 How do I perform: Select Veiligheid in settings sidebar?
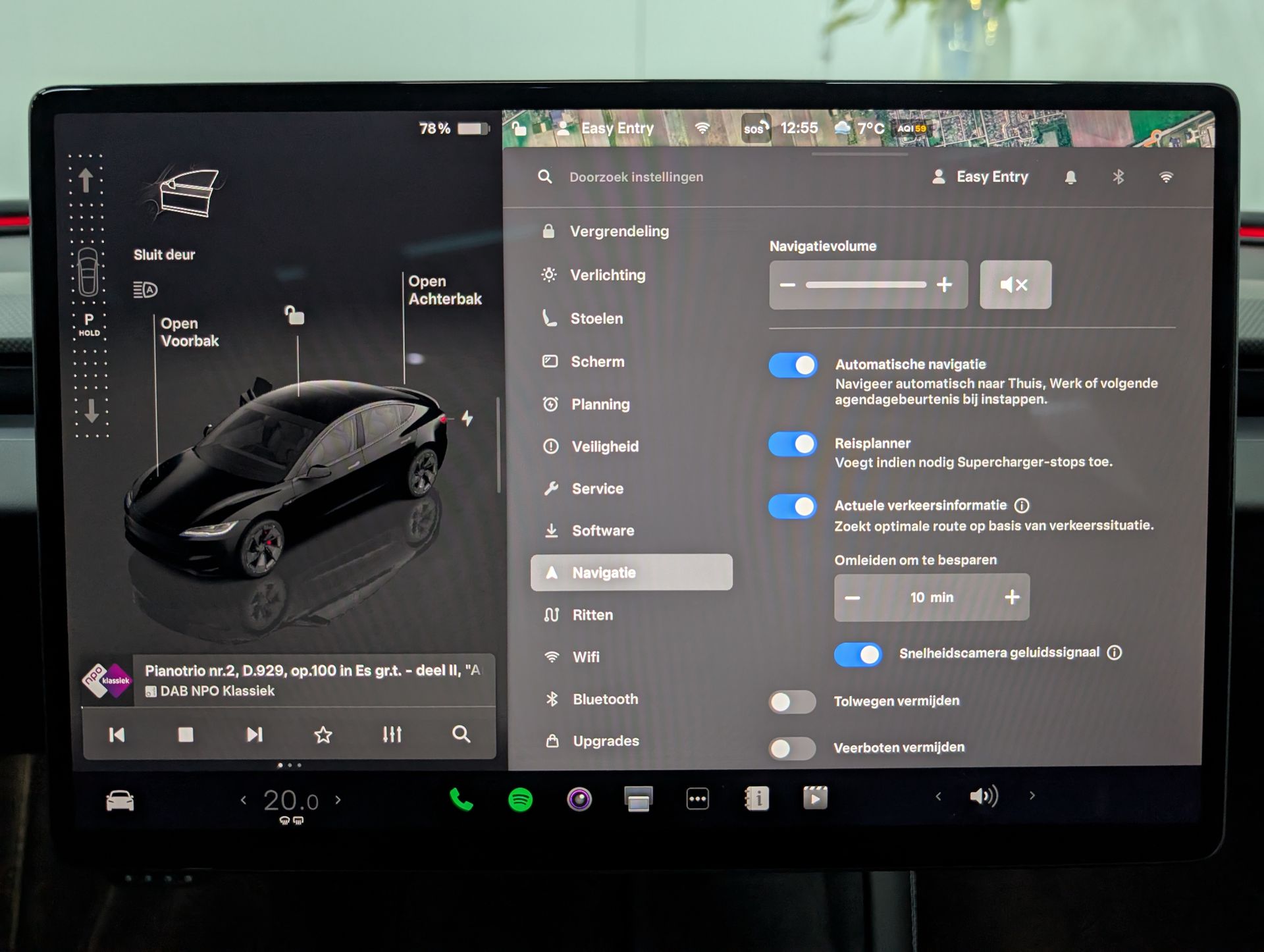tap(604, 447)
